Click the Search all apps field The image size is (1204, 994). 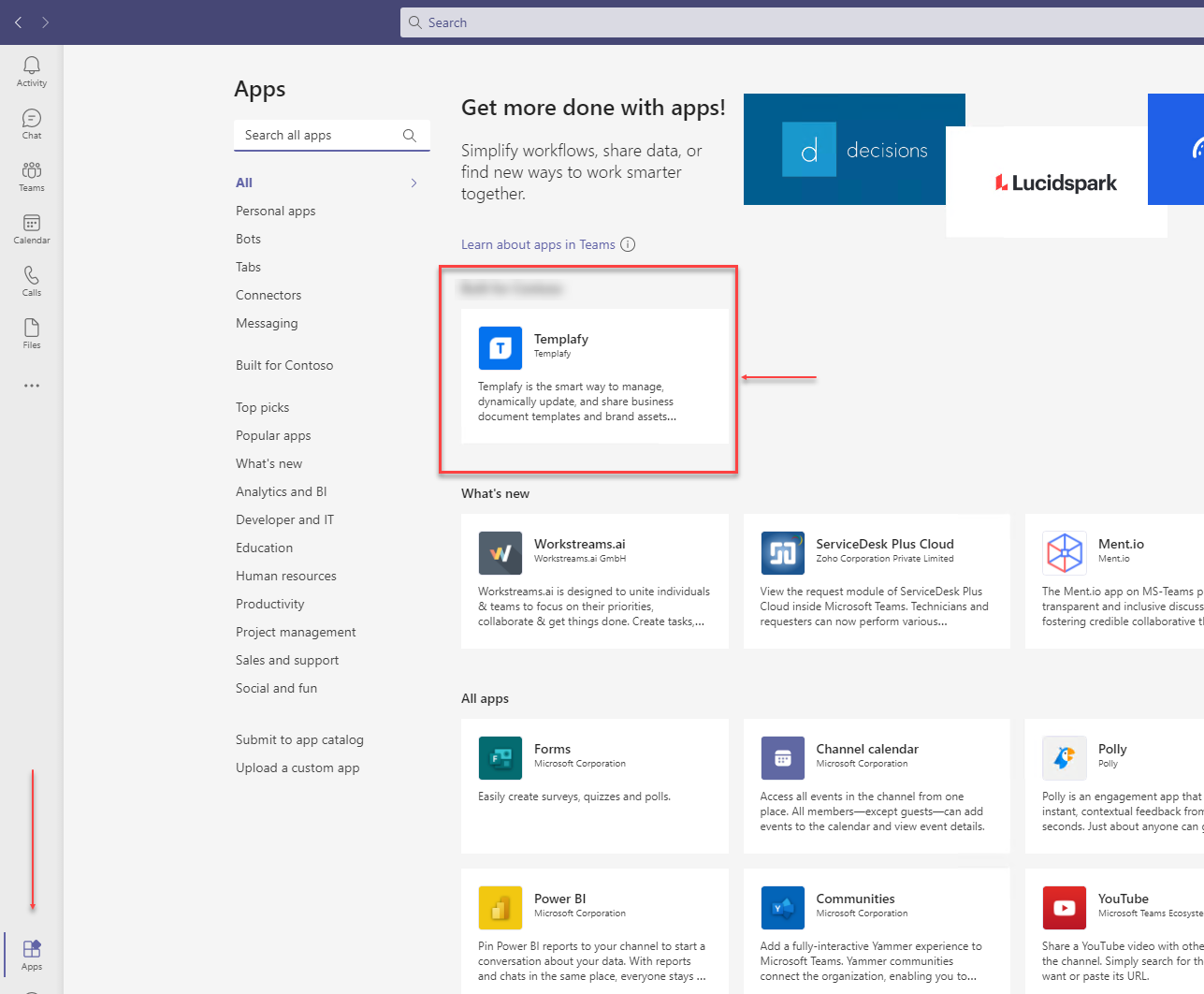pos(332,136)
